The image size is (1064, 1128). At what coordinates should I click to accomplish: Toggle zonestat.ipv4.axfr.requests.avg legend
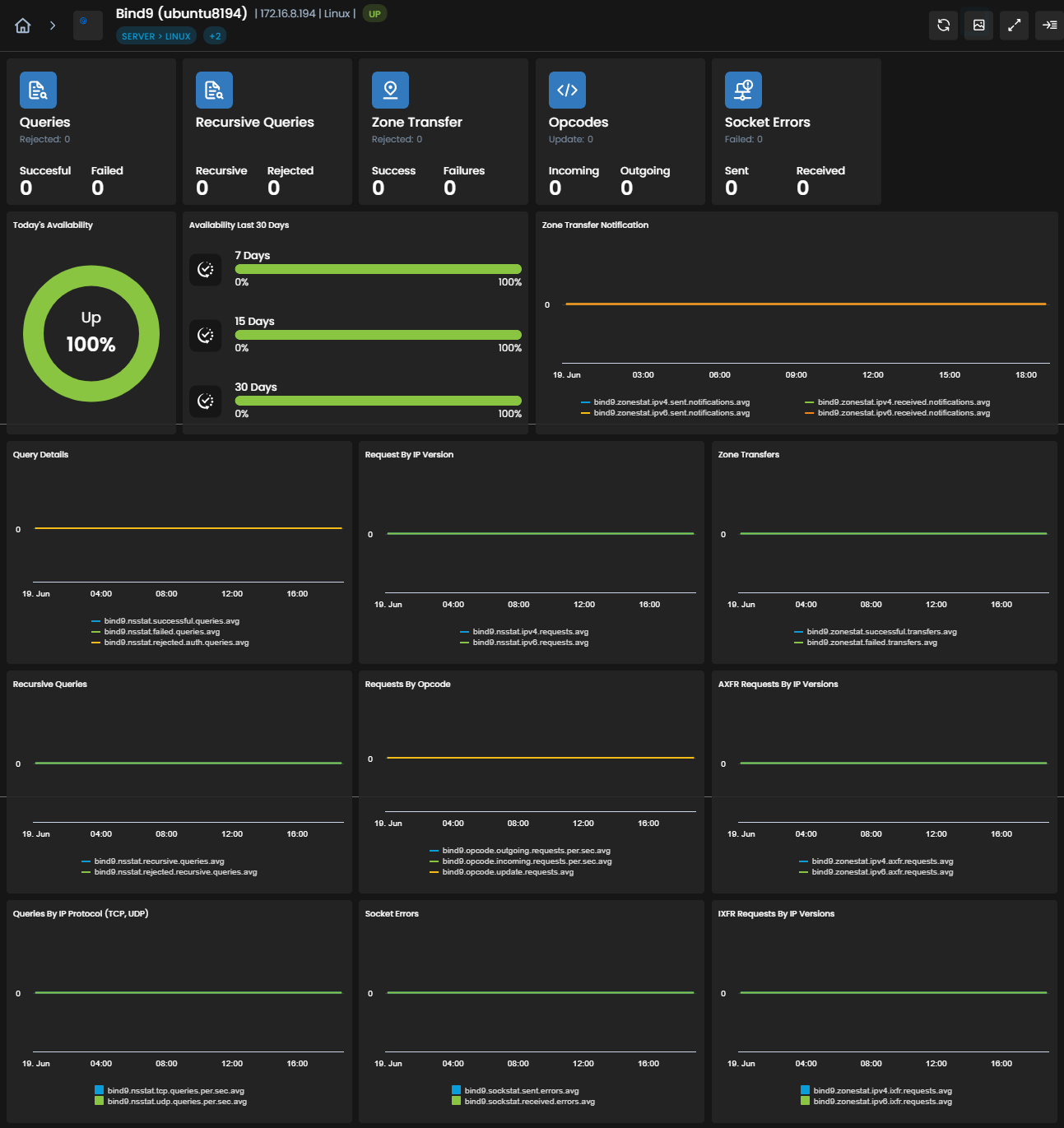click(876, 861)
